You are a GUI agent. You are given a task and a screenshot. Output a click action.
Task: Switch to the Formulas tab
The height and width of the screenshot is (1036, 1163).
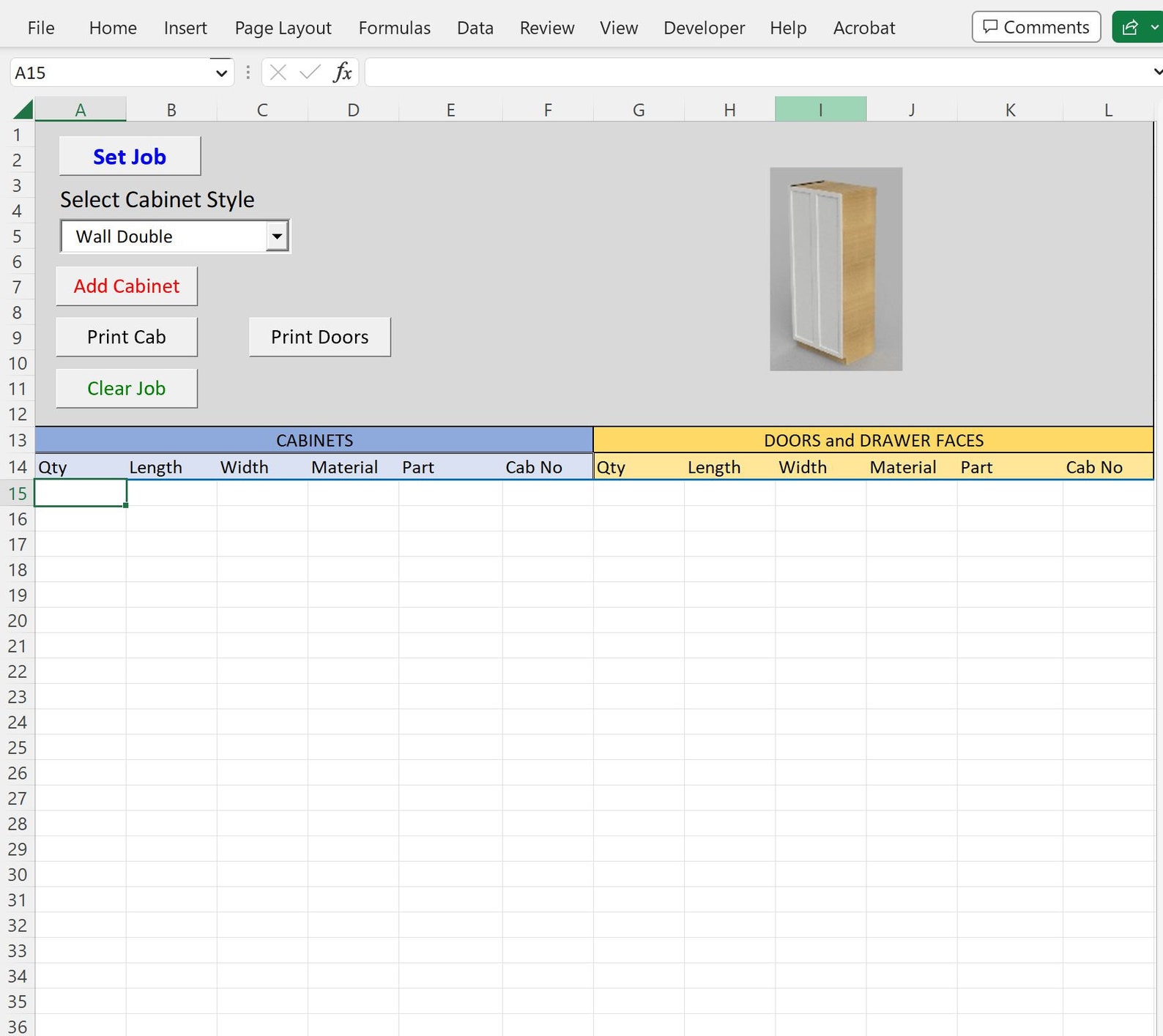click(394, 28)
